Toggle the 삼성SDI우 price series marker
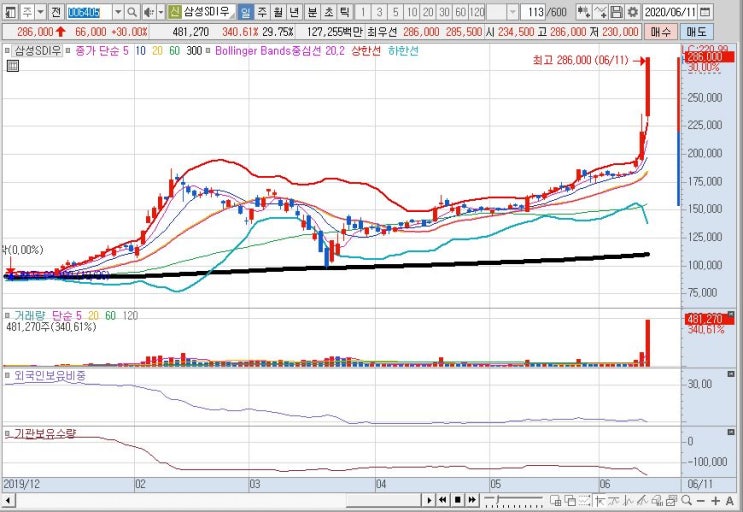 pyautogui.click(x=7, y=50)
